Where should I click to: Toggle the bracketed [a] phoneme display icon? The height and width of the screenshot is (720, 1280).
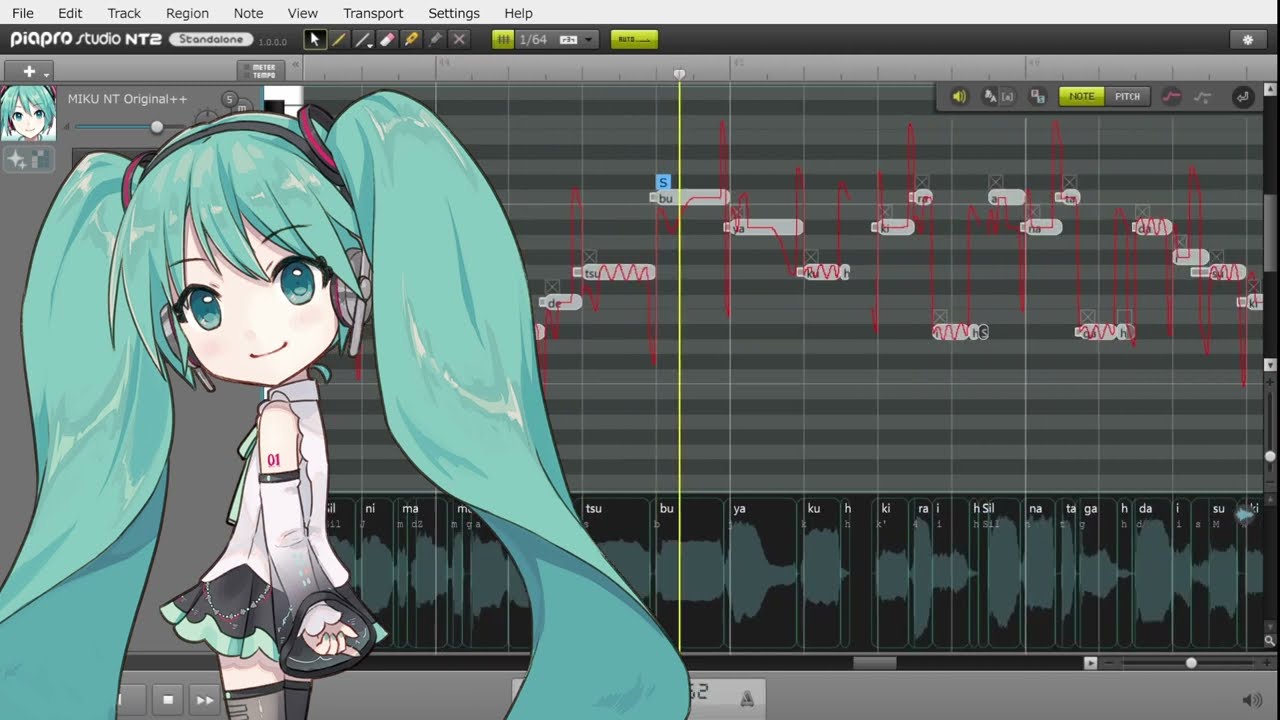click(1007, 97)
